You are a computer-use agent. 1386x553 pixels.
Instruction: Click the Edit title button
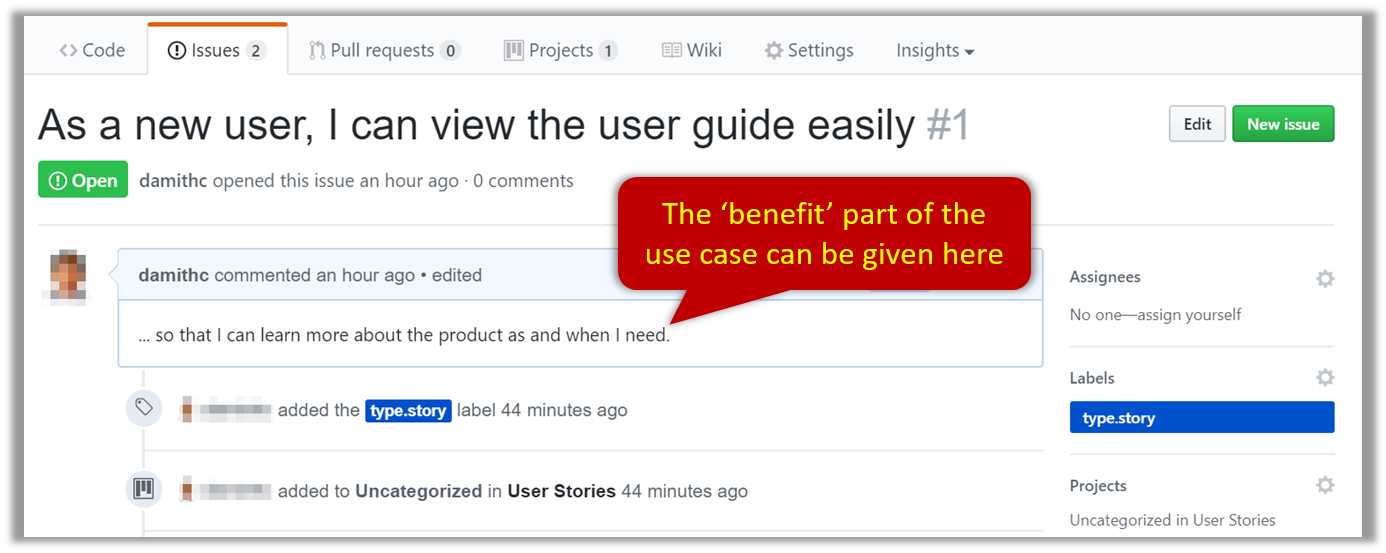point(1197,124)
